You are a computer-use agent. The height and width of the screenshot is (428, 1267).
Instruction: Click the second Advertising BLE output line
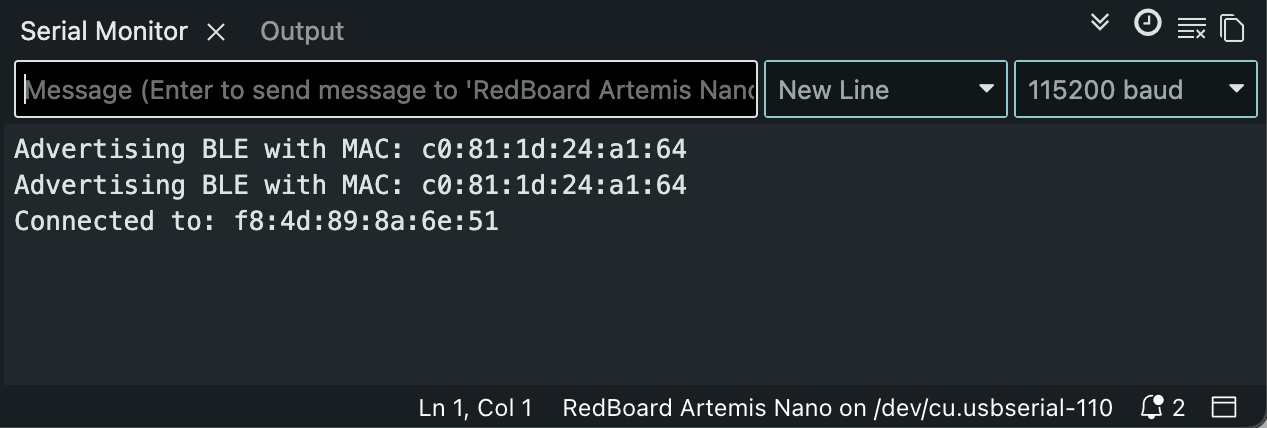pos(350,185)
